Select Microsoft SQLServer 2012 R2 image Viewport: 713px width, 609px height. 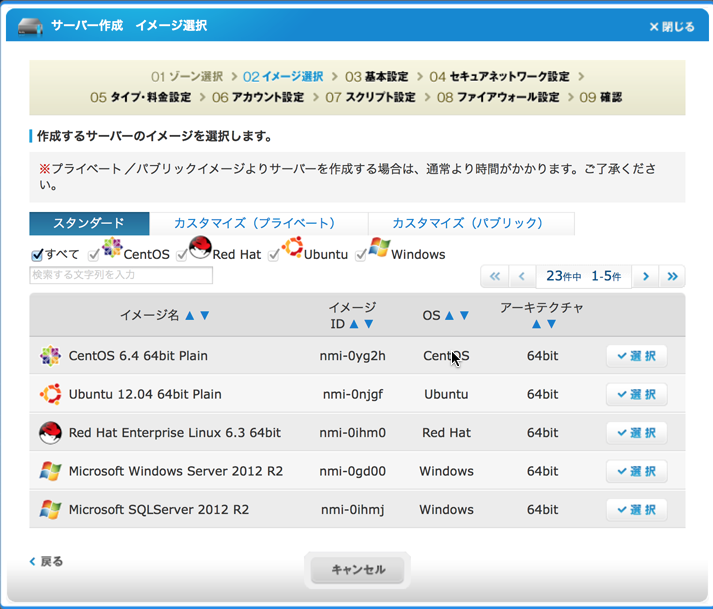click(x=637, y=509)
